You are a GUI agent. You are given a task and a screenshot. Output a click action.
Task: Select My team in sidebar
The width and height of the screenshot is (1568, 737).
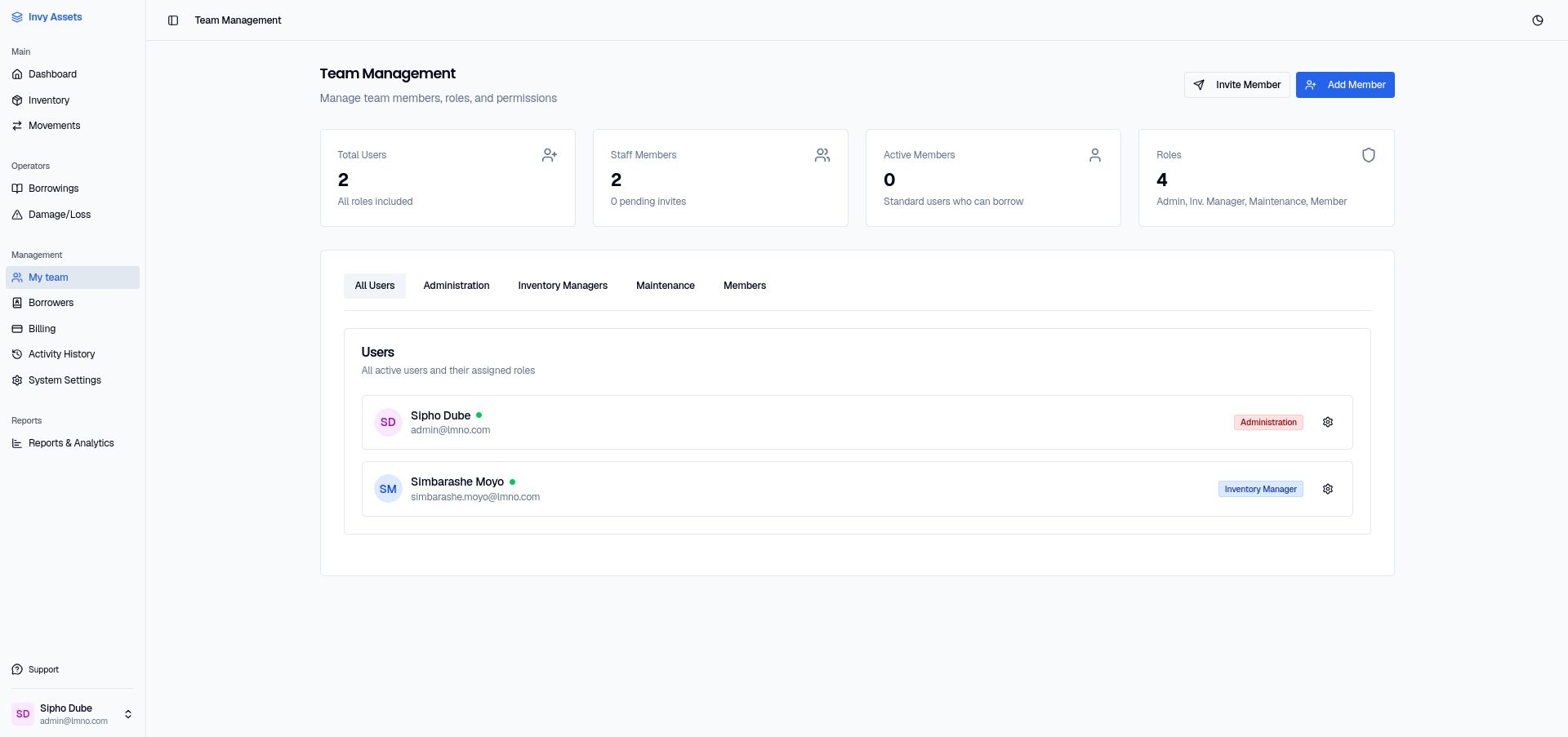point(73,277)
